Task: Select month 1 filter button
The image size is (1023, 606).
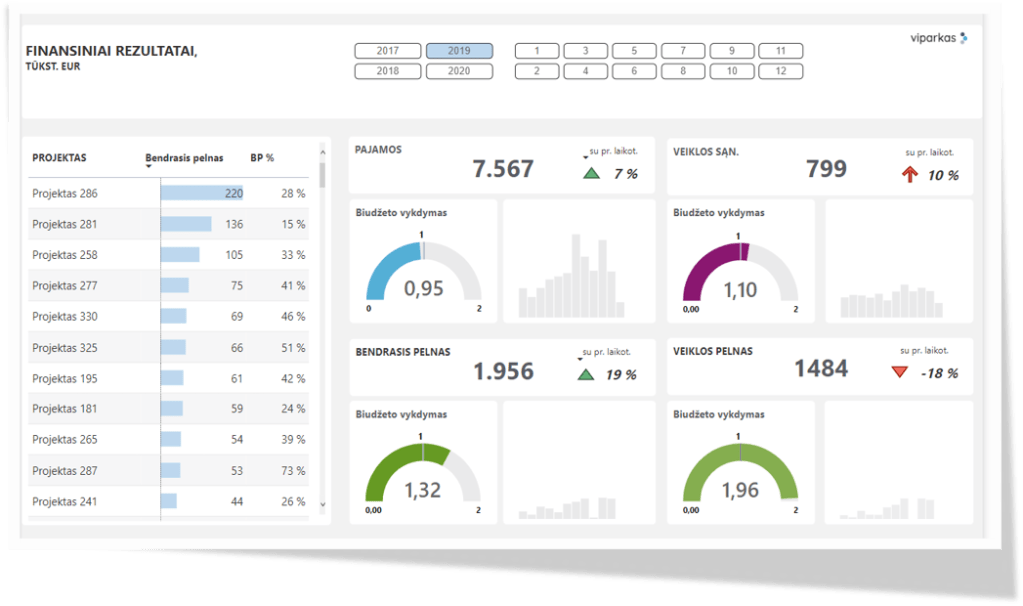Action: coord(537,51)
